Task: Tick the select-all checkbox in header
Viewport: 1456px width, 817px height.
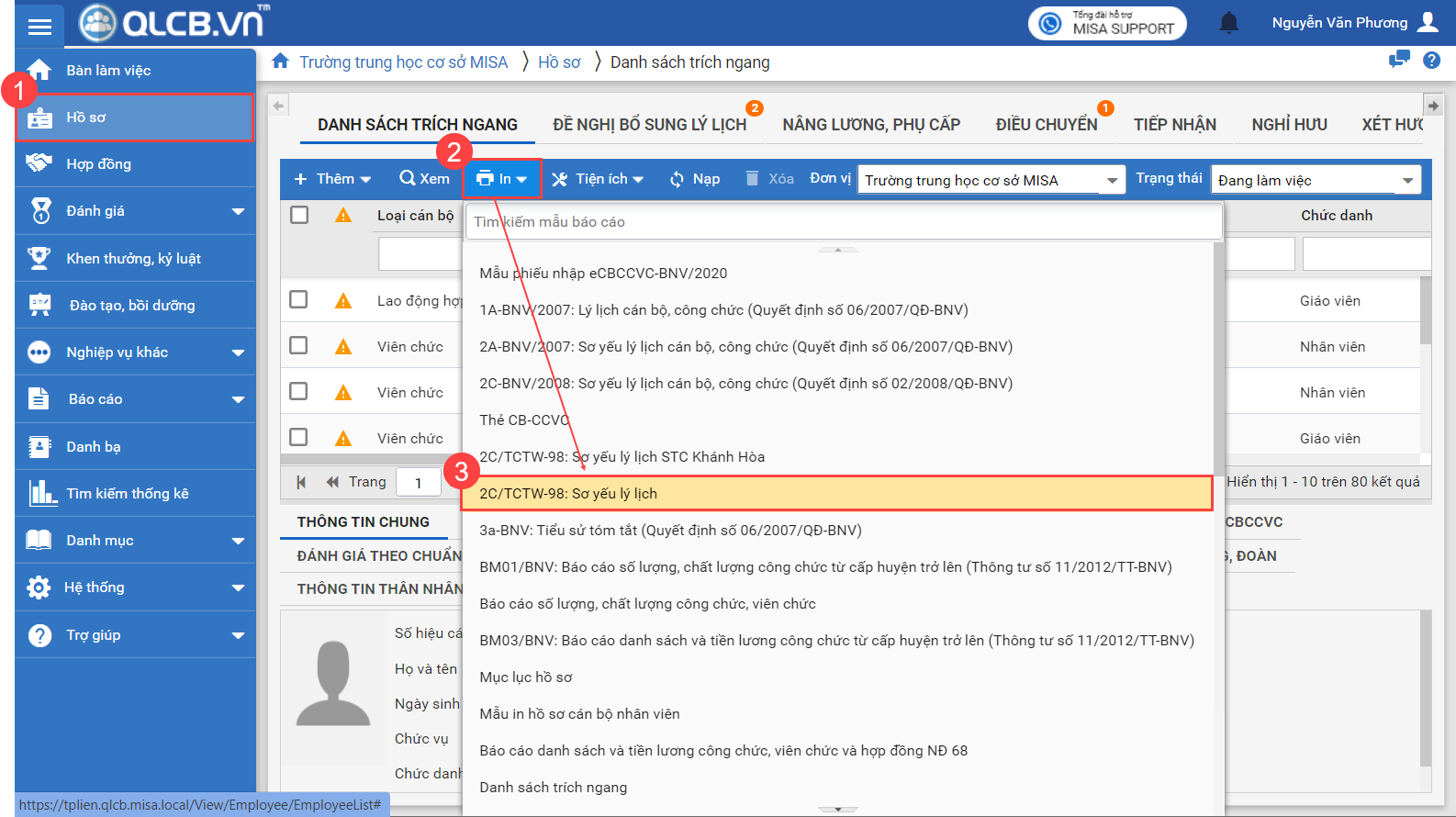Action: pos(299,215)
